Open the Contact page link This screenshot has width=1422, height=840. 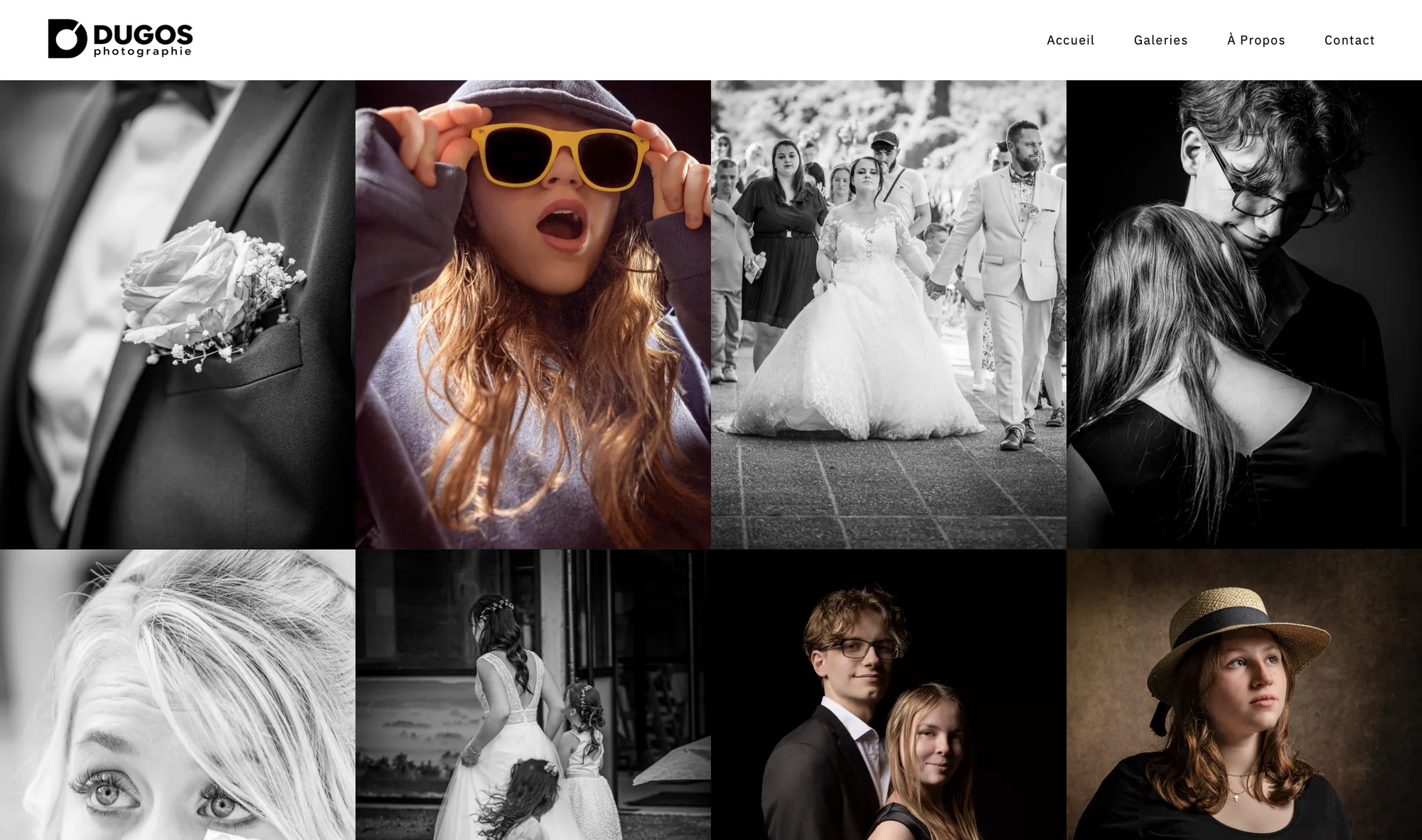(x=1349, y=41)
